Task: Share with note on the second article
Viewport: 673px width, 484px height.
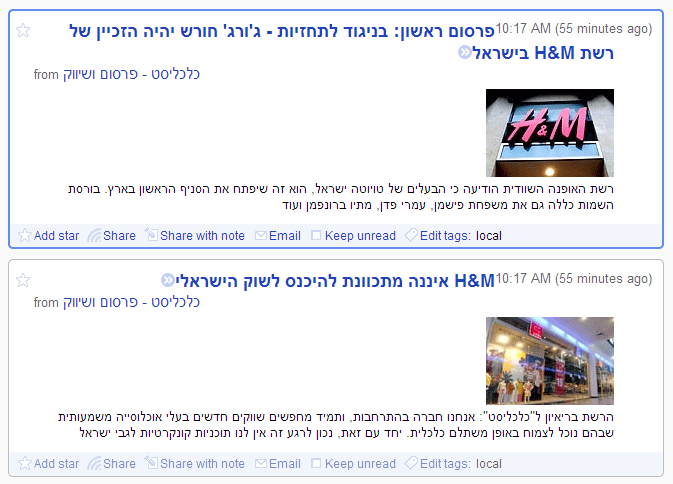Action: pyautogui.click(x=194, y=464)
